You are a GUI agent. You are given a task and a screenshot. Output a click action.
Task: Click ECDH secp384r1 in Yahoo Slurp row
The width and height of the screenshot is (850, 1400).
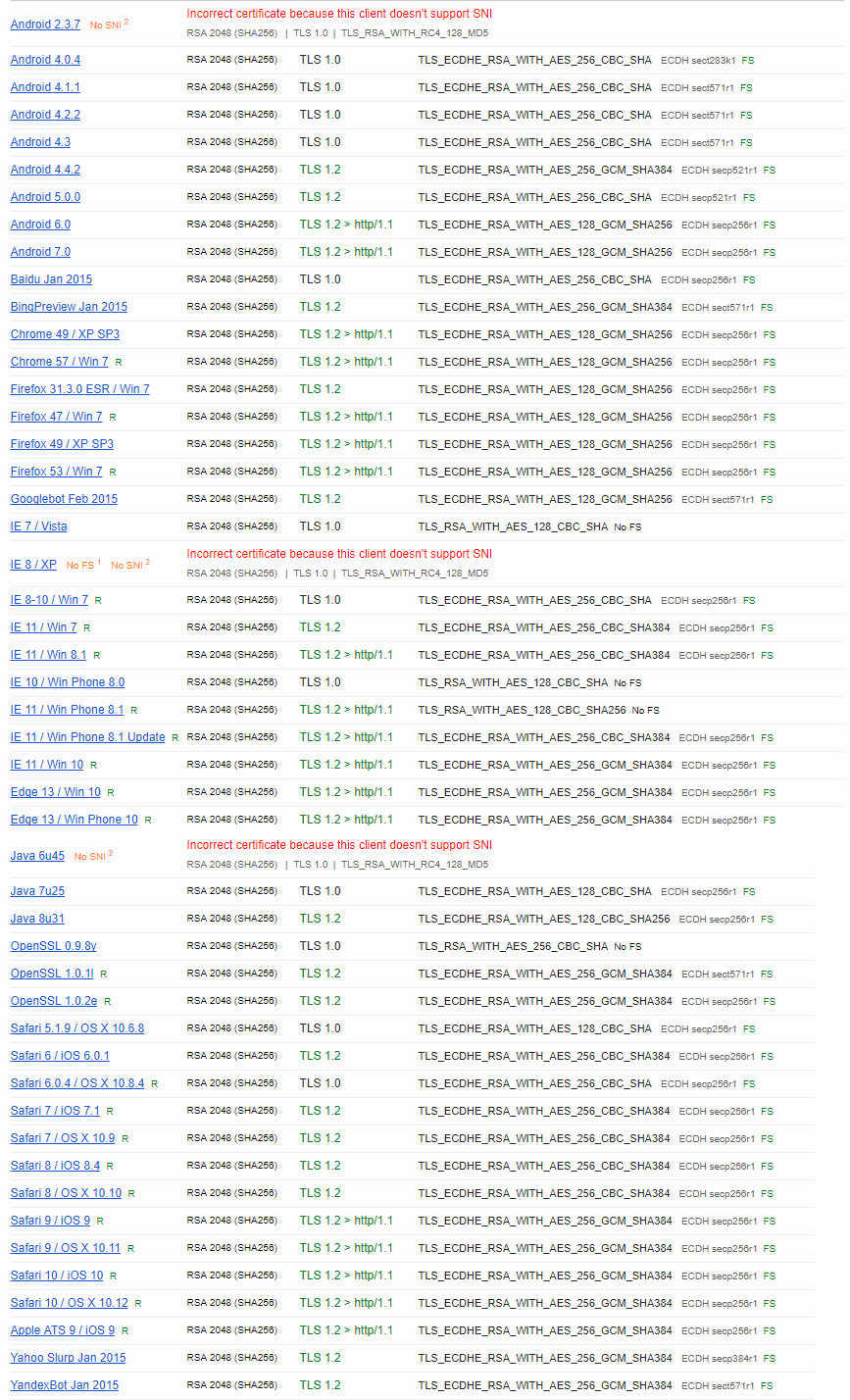719,1359
